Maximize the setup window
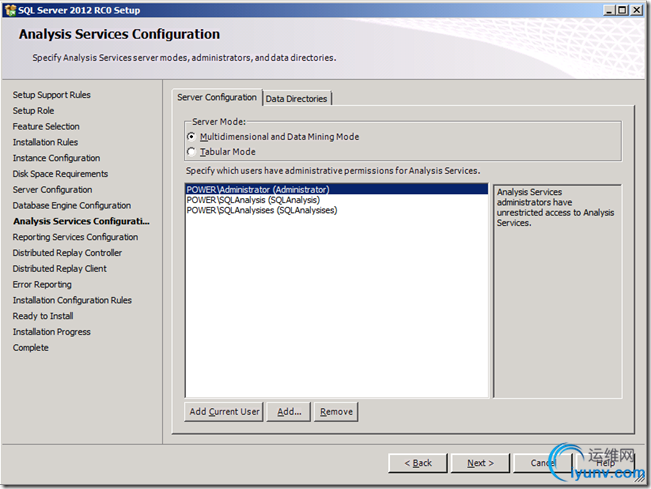Viewport: 651px width, 489px height. point(622,10)
